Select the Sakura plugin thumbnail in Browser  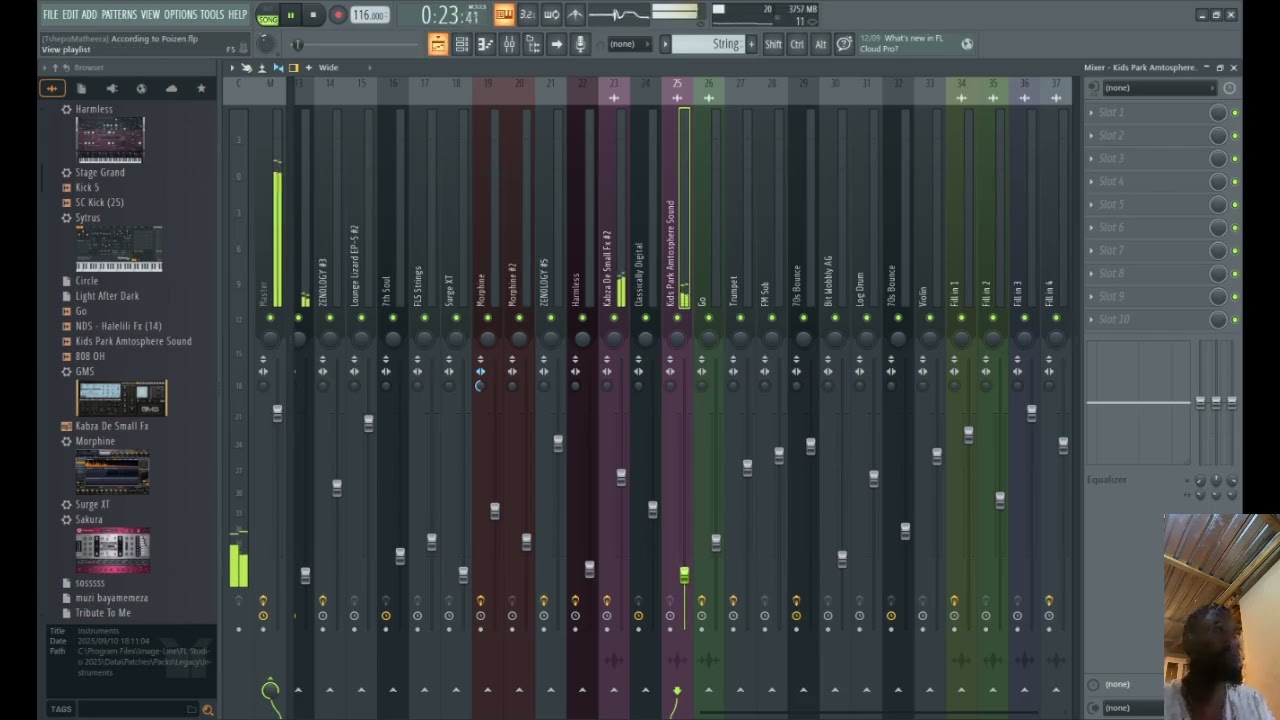click(x=113, y=551)
